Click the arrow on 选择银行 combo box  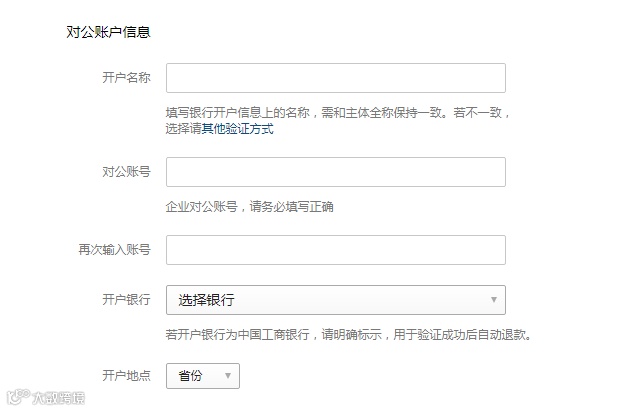click(x=493, y=300)
